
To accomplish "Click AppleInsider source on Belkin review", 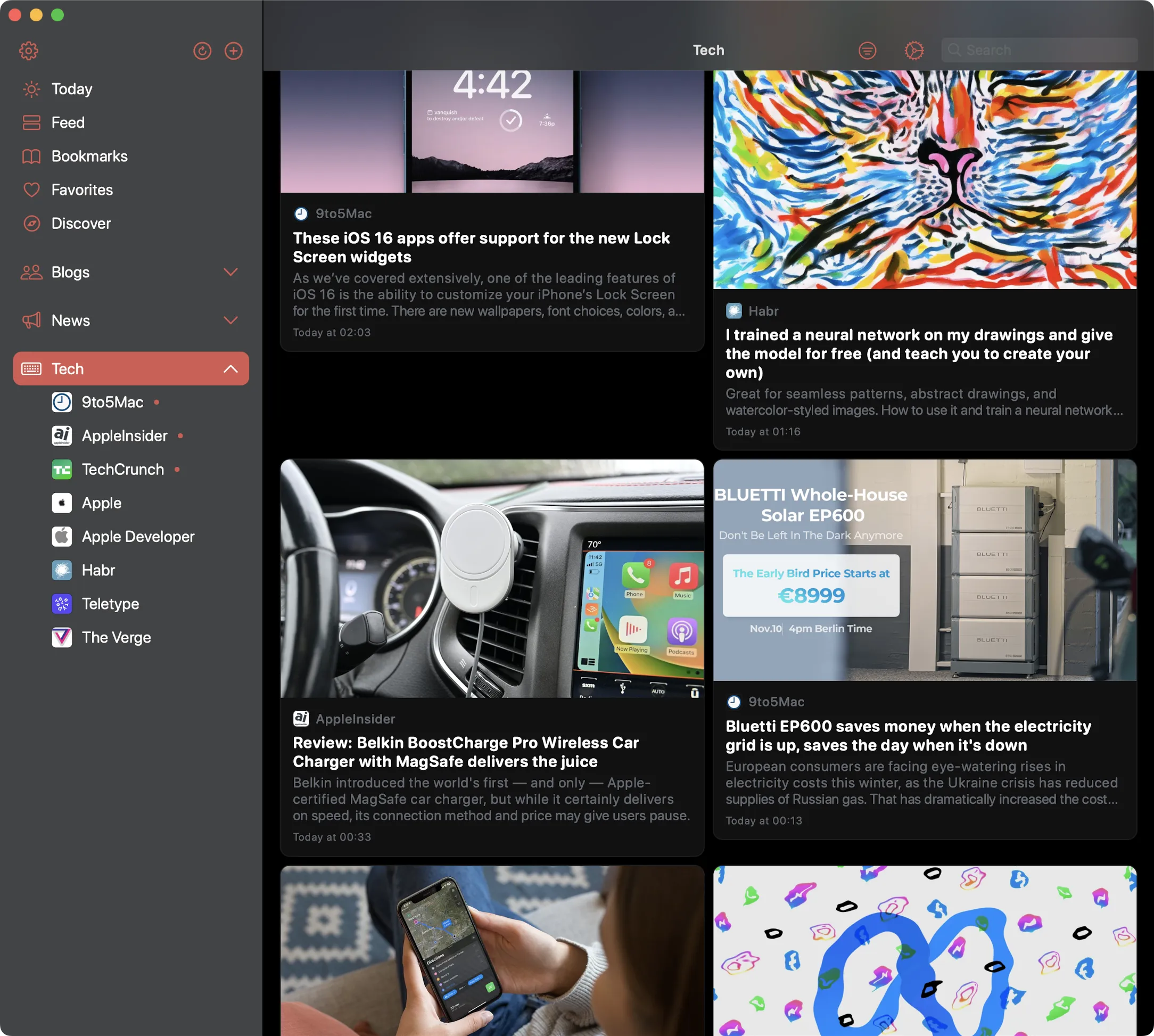I will [x=344, y=718].
